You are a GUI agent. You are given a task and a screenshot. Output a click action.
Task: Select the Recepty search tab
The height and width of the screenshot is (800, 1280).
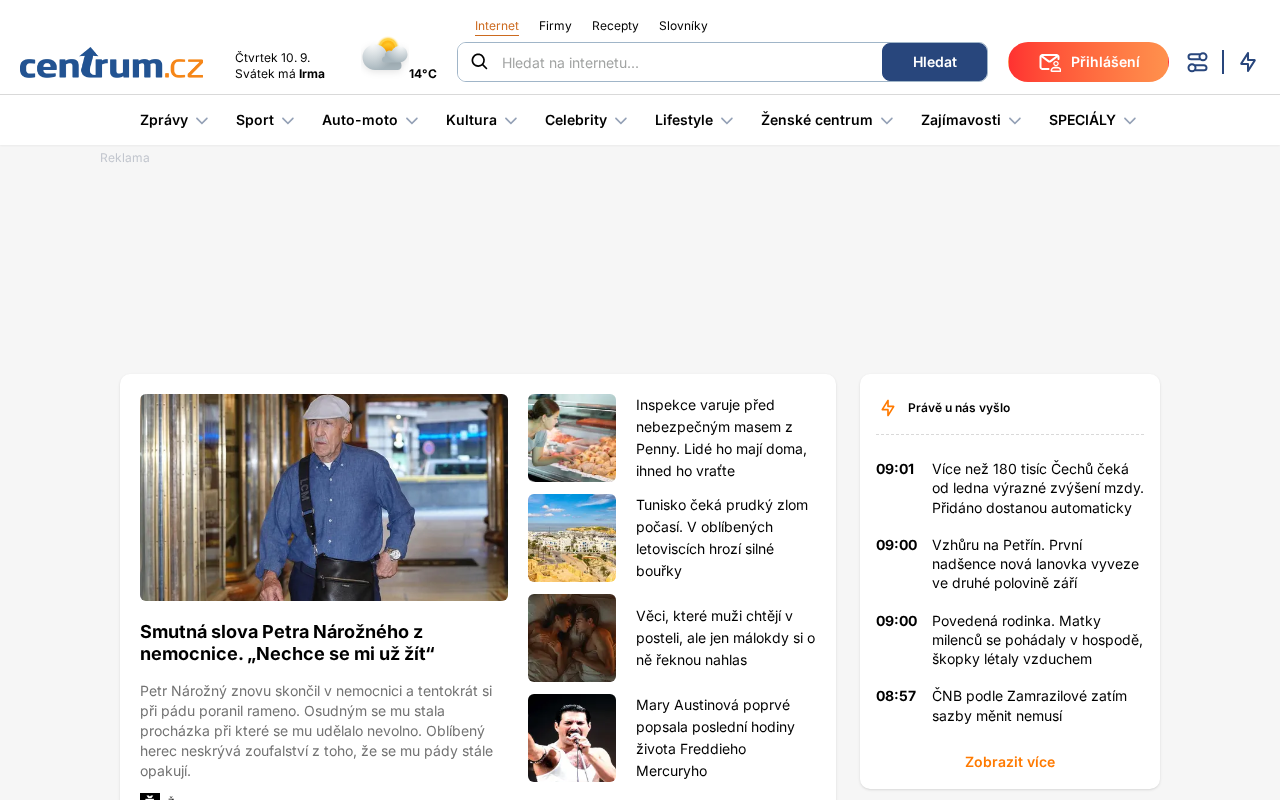click(615, 26)
